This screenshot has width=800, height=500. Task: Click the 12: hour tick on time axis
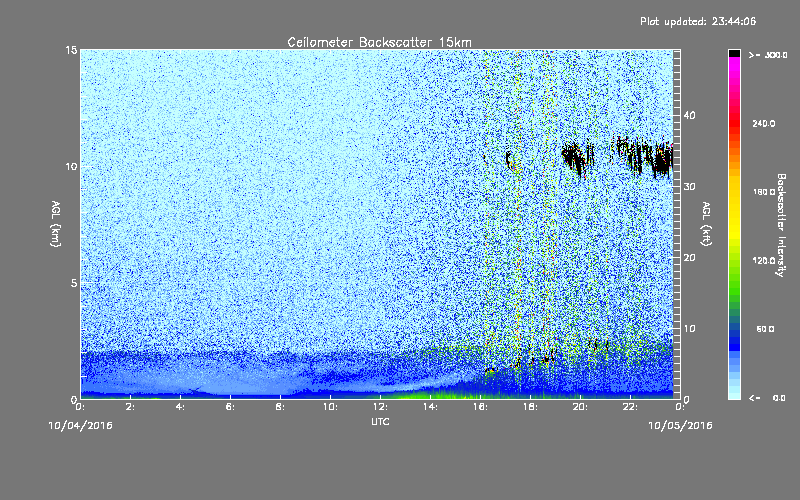[380, 407]
